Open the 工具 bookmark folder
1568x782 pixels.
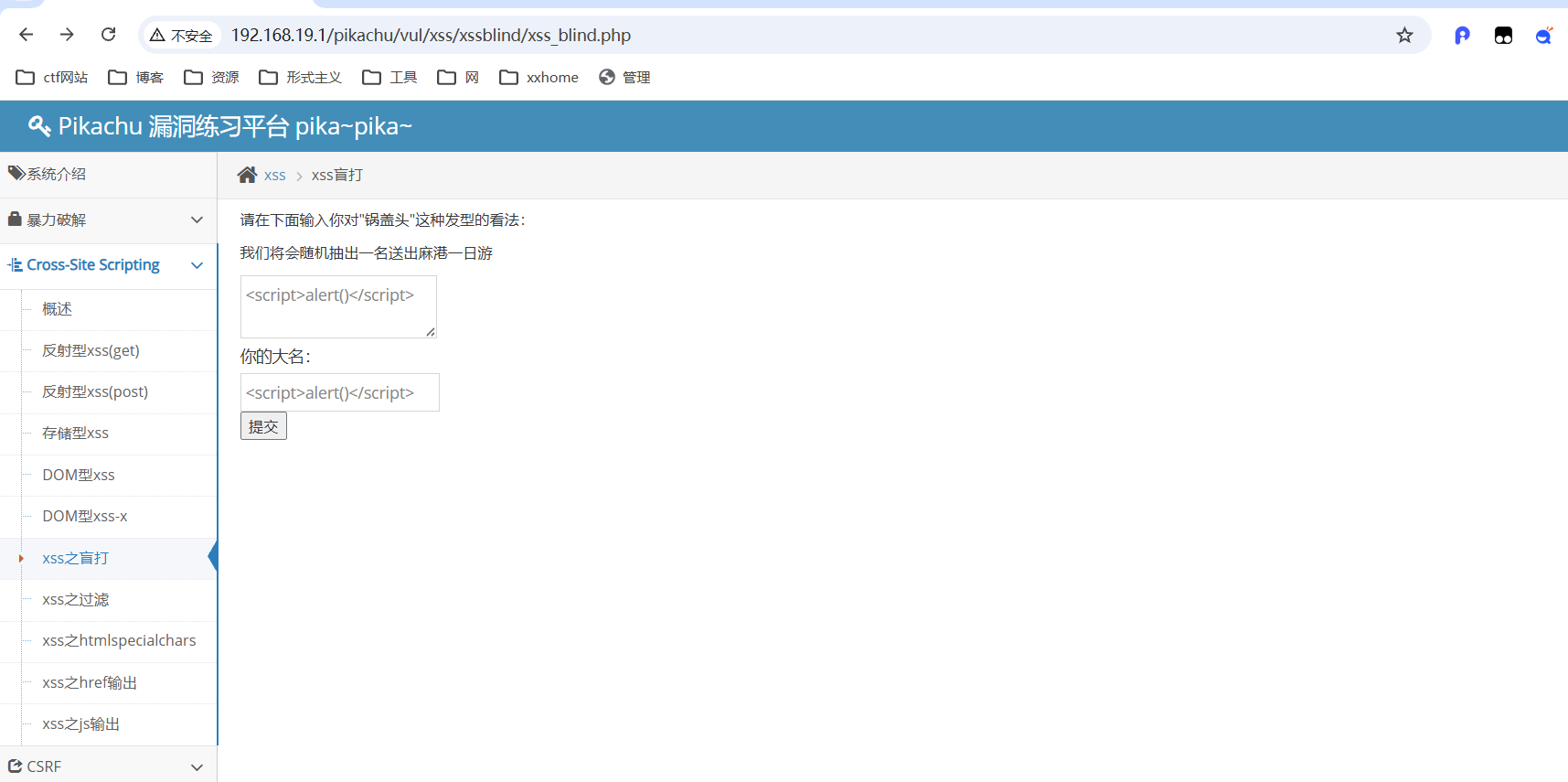pyautogui.click(x=389, y=78)
